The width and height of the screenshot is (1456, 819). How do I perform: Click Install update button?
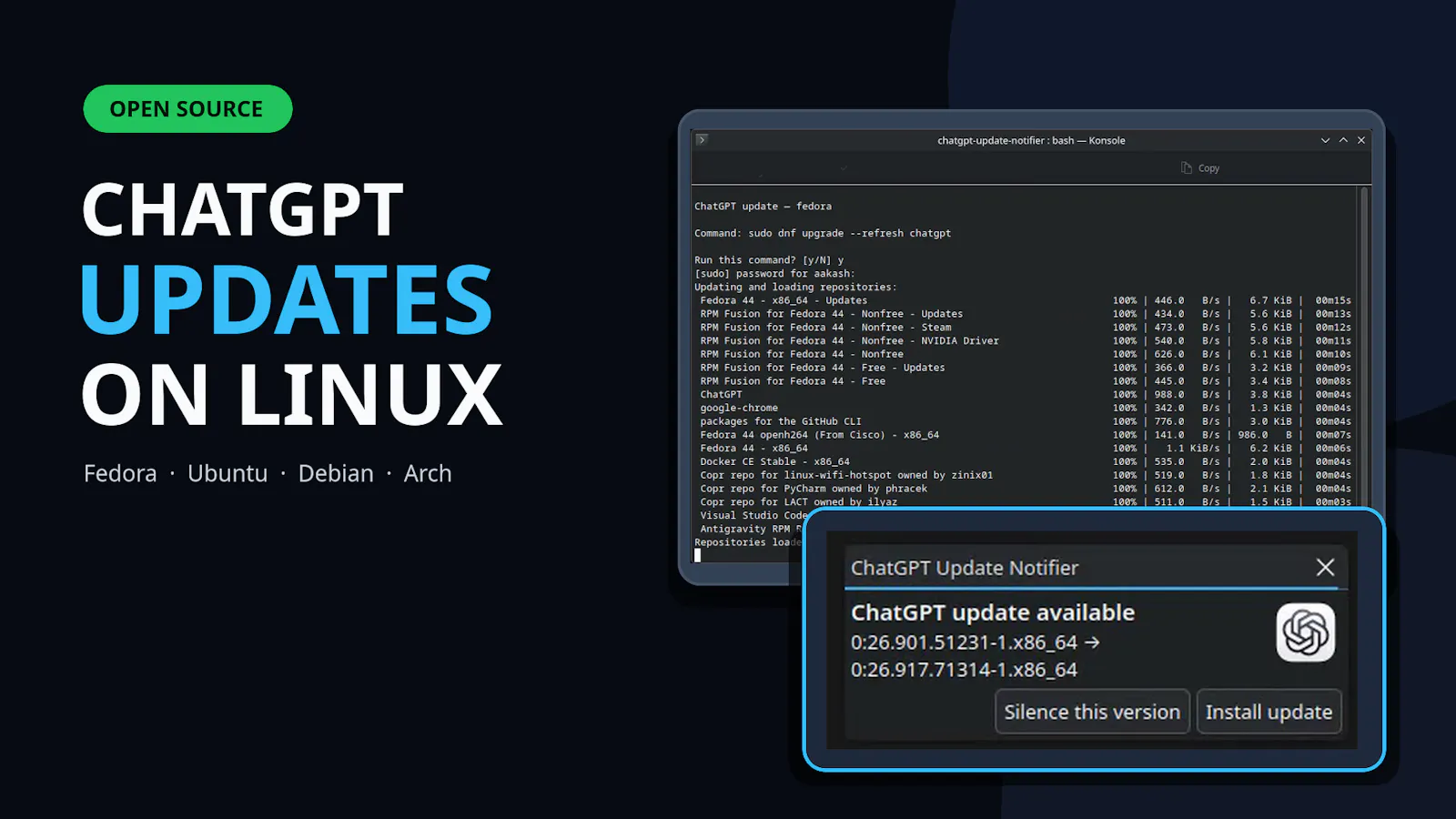pyautogui.click(x=1269, y=712)
